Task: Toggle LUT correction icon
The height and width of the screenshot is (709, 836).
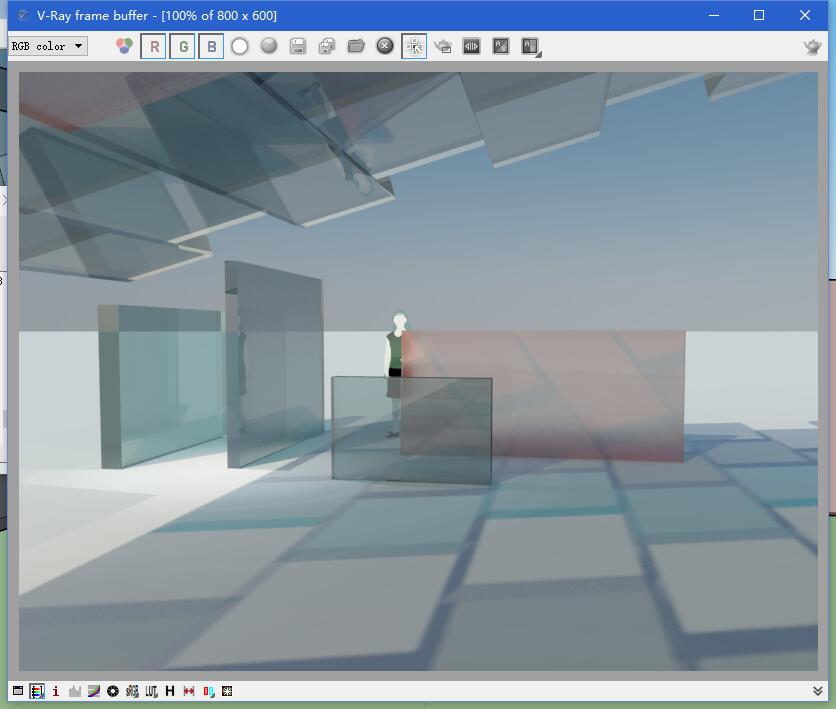Action: [151, 691]
